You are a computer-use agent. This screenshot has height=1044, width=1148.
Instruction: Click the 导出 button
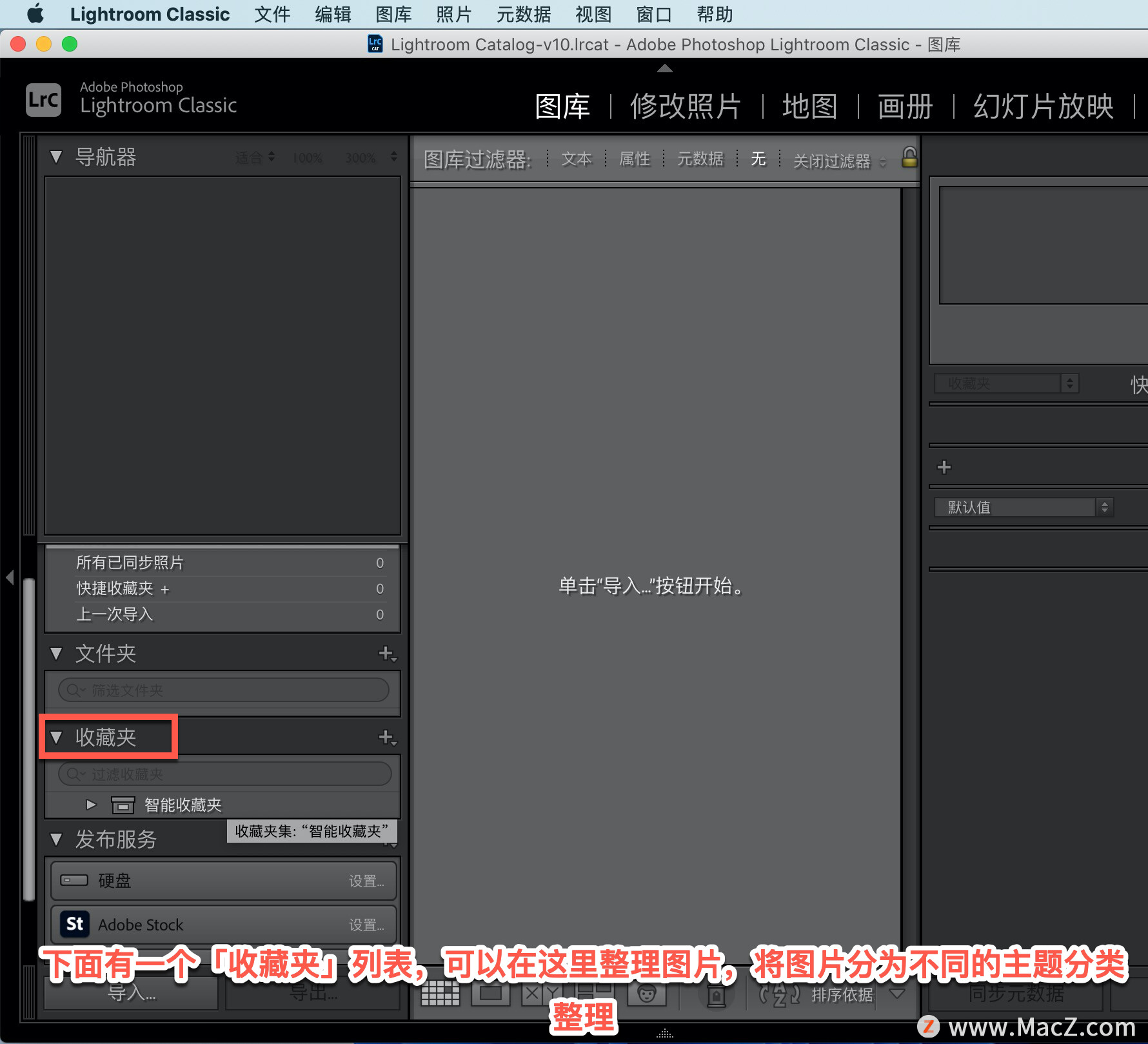pos(313,993)
